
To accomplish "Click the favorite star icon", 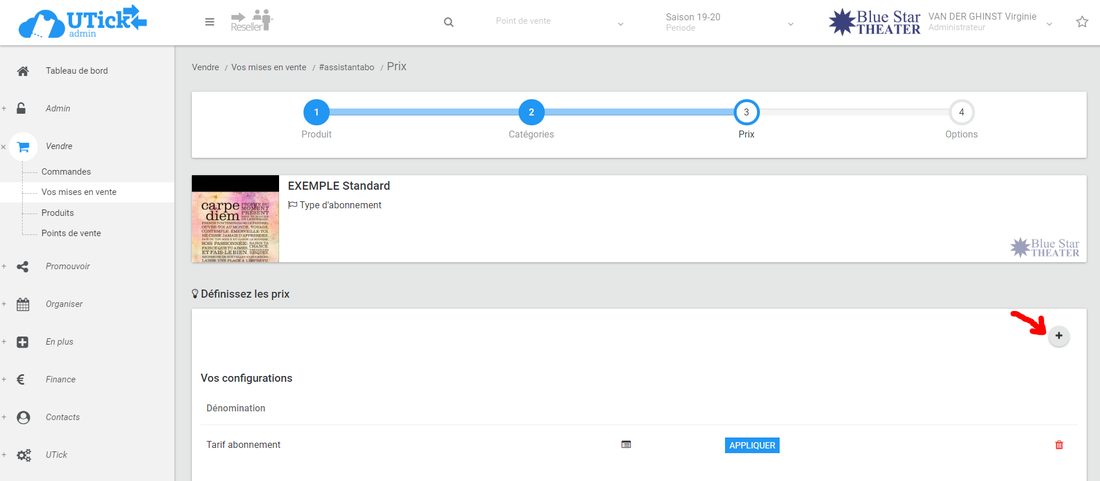I will coord(1082,22).
